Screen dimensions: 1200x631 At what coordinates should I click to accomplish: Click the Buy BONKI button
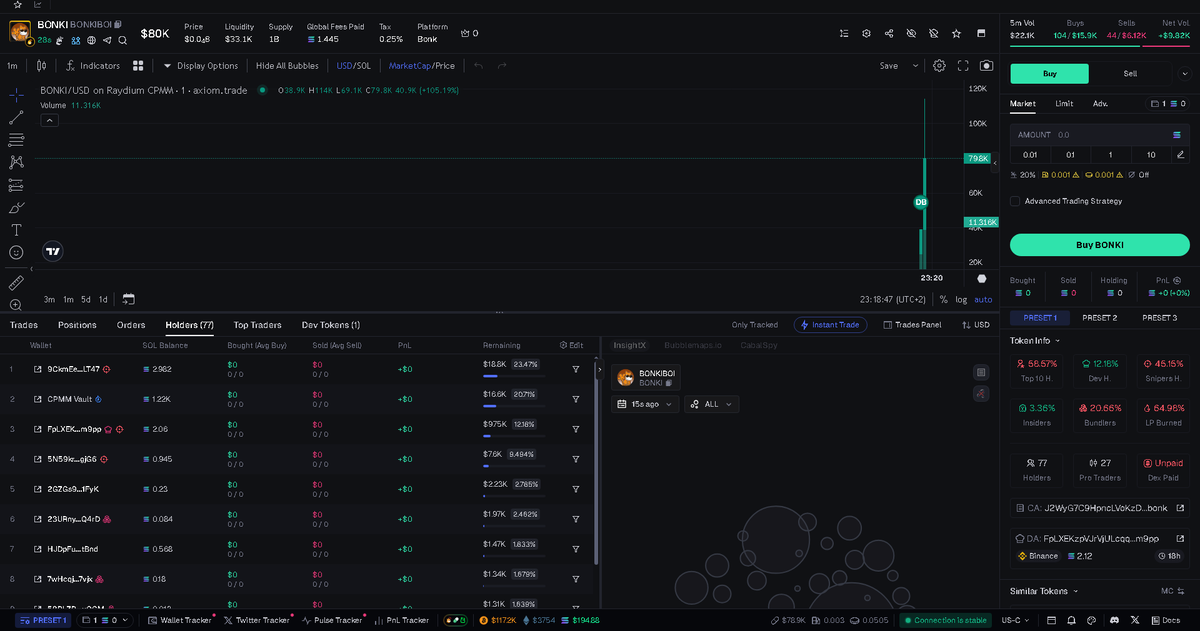click(1099, 244)
